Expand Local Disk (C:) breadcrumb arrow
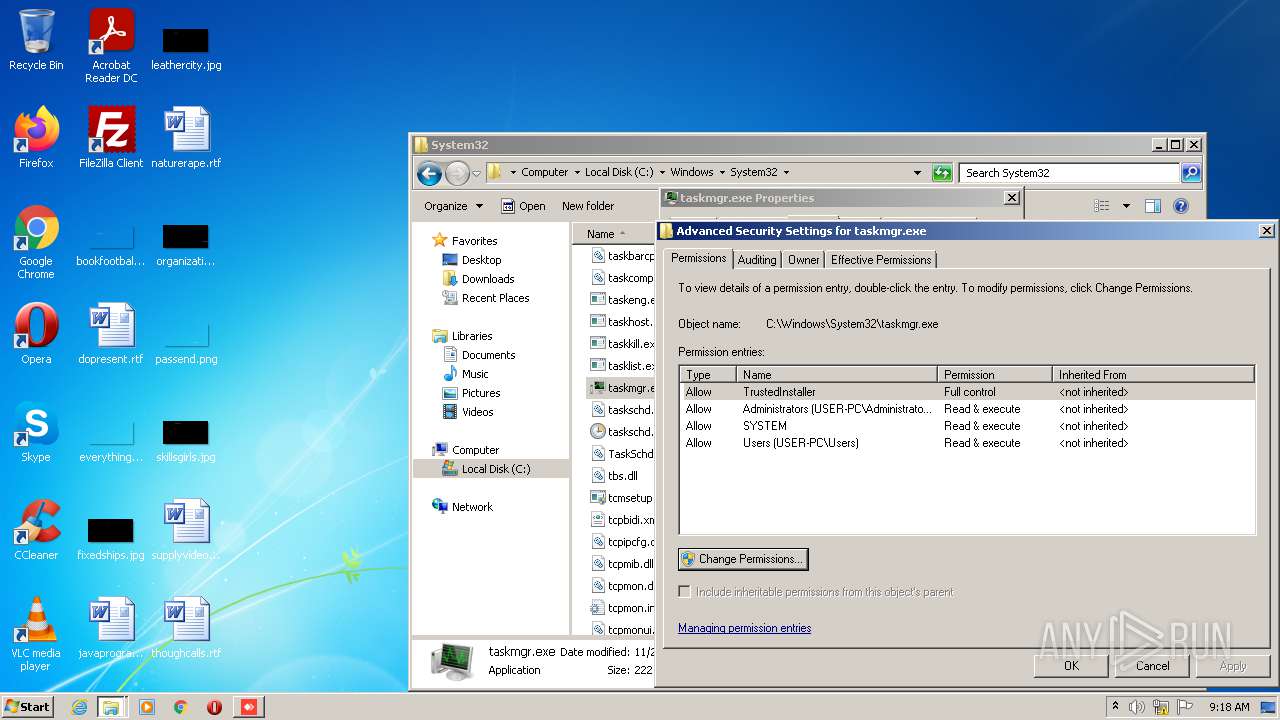Viewport: 1280px width, 720px height. [x=662, y=173]
